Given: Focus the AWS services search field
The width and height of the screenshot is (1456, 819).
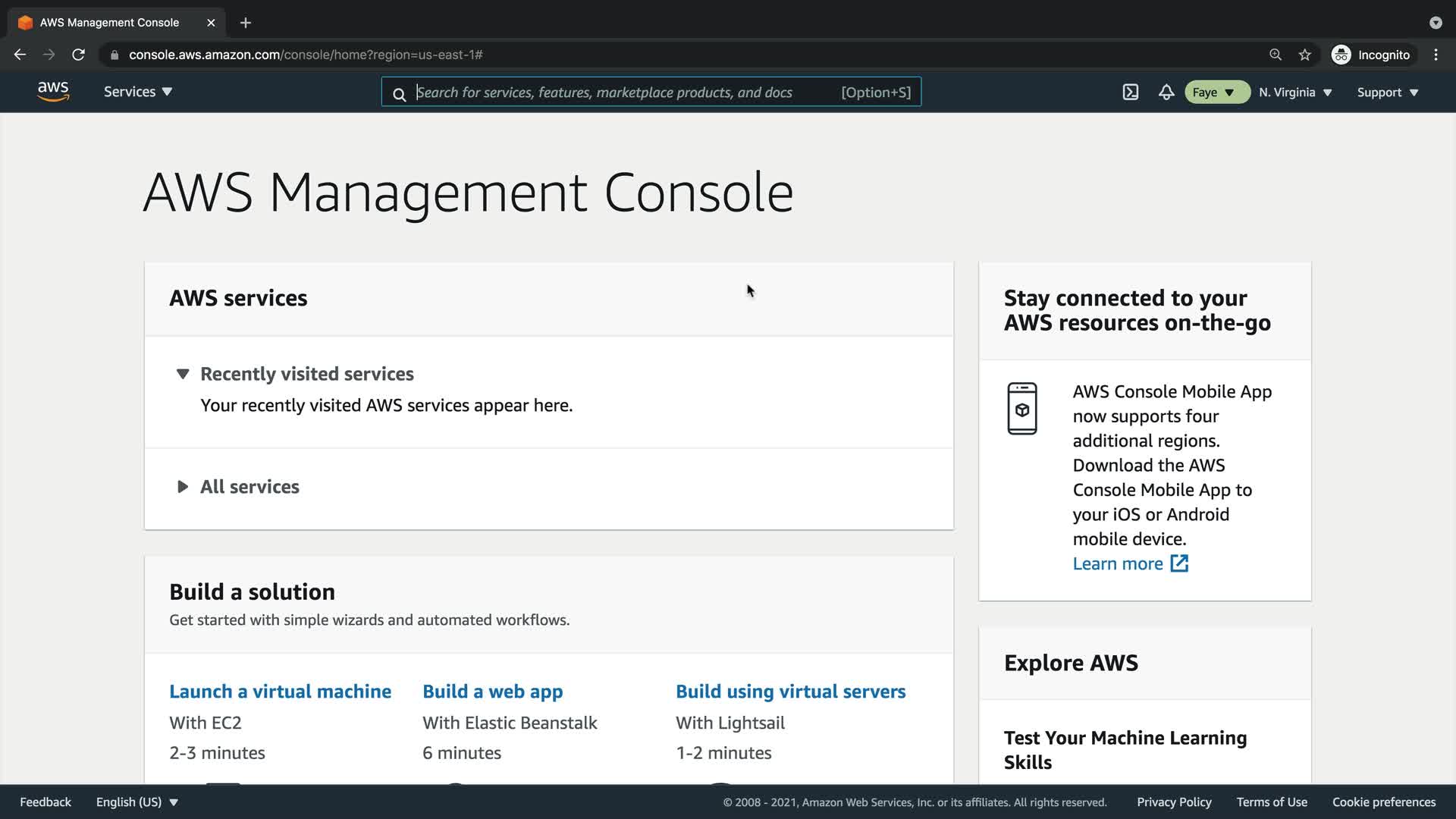Looking at the screenshot, I should [x=622, y=93].
